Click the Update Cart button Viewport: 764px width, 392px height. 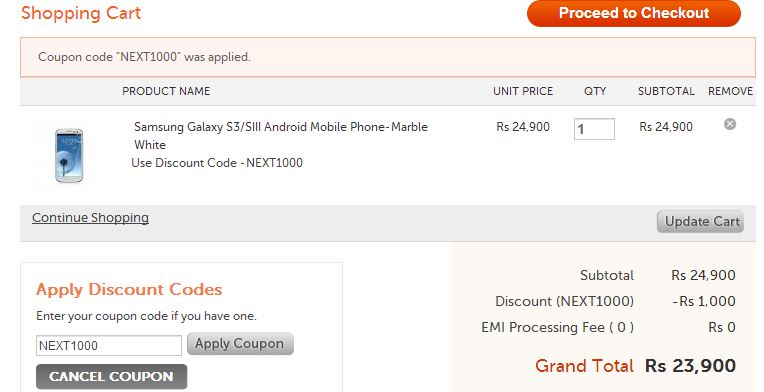pos(700,222)
